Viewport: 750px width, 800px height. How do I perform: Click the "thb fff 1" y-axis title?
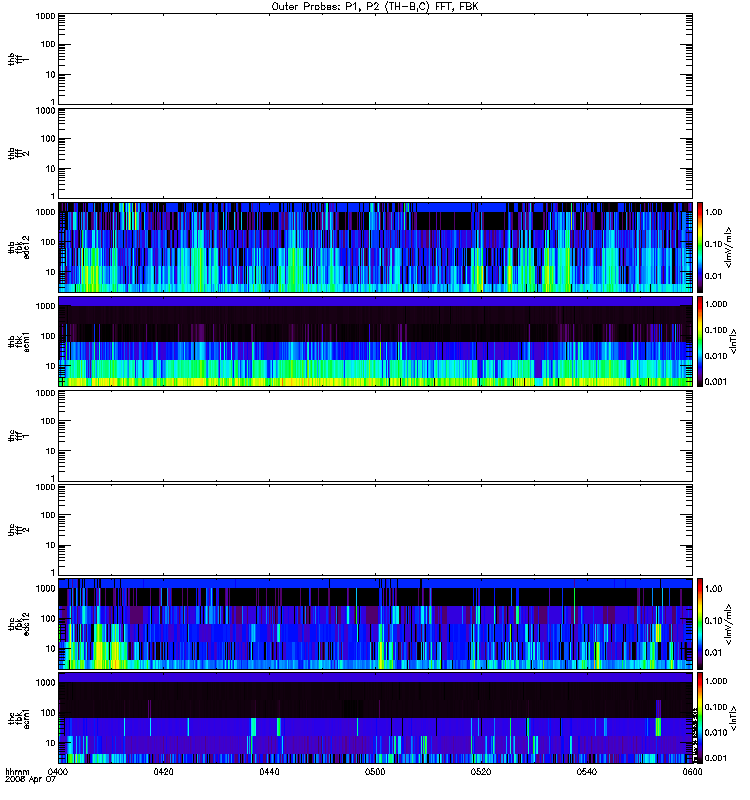[x=19, y=59]
